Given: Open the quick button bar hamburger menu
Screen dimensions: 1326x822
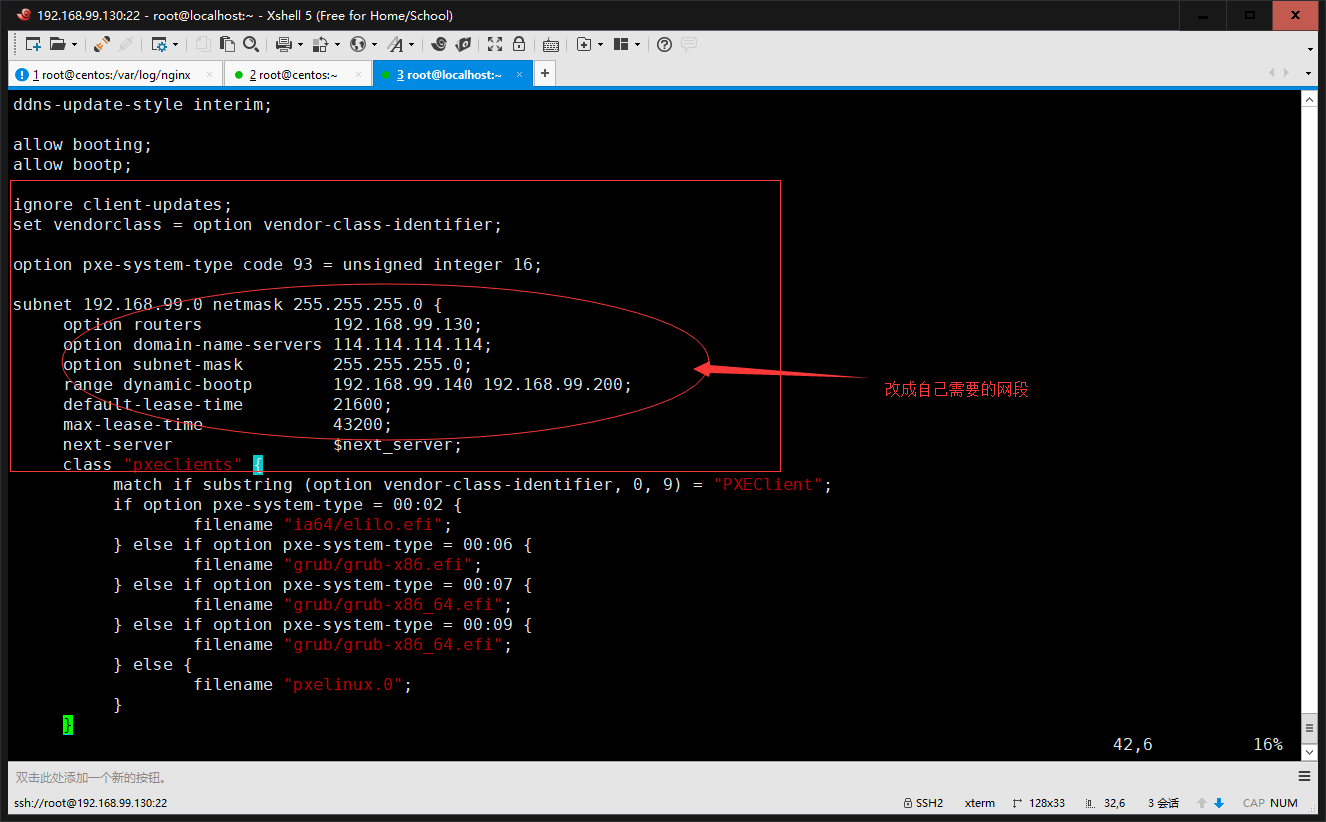Looking at the screenshot, I should [1304, 777].
